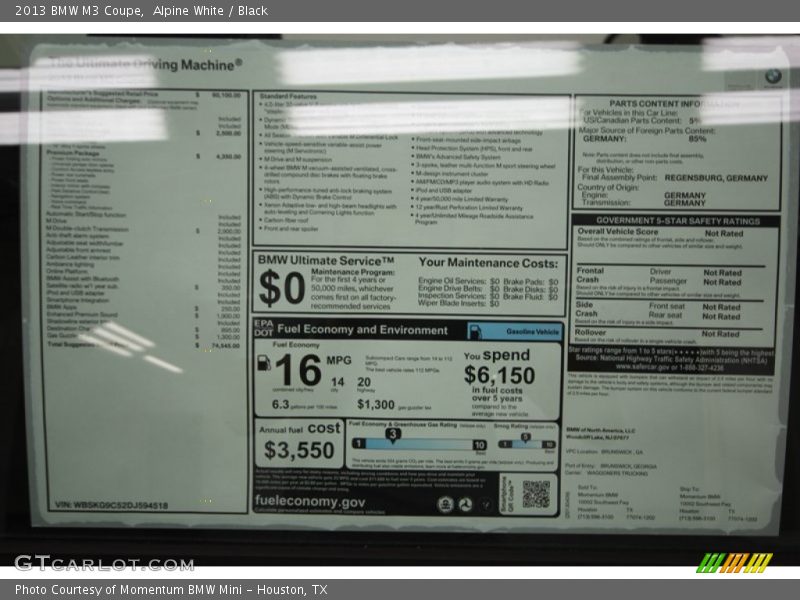Click the city MPG value 14
Screen dimensions: 800x600
click(x=337, y=382)
